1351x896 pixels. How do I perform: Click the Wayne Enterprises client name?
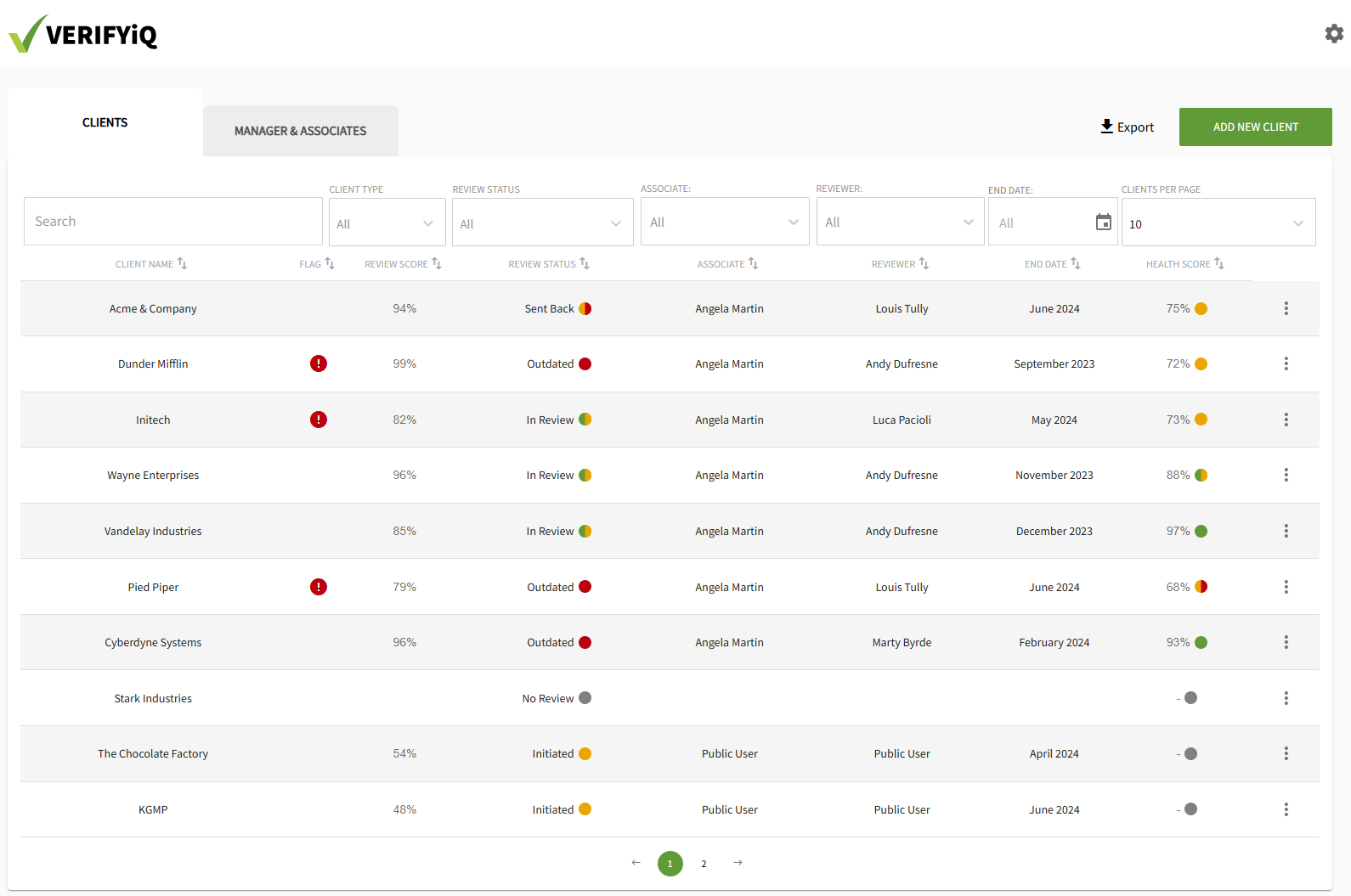click(153, 475)
